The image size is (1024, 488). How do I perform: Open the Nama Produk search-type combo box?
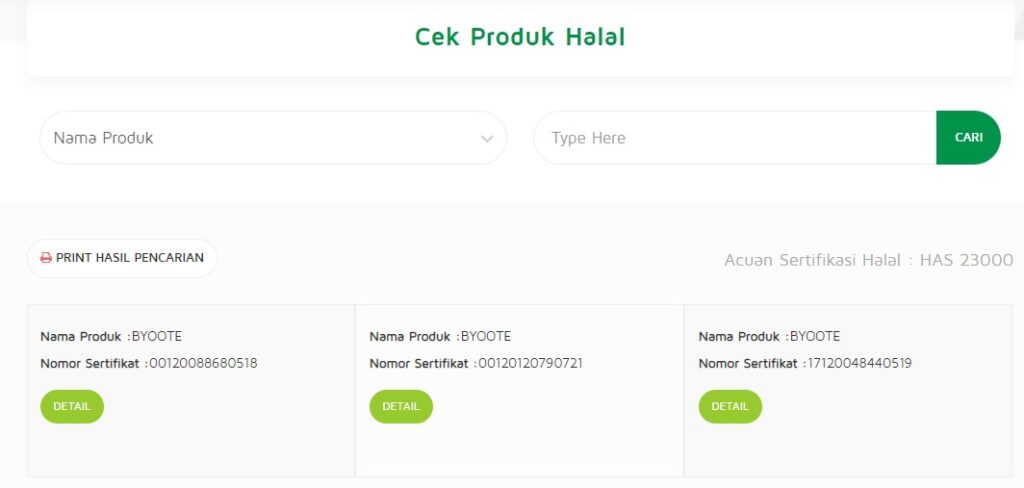[x=273, y=138]
